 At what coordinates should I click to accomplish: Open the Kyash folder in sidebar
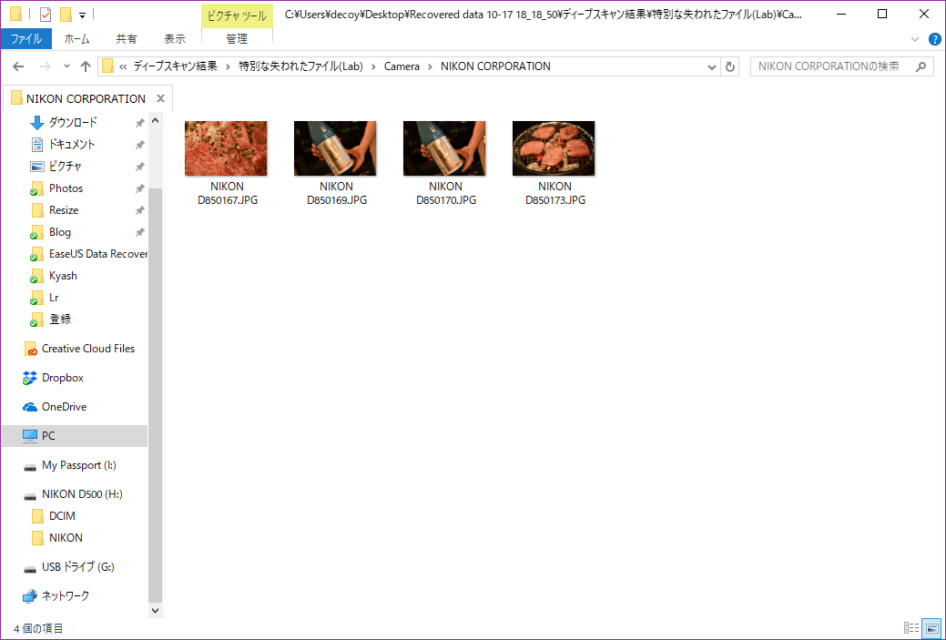[63, 276]
